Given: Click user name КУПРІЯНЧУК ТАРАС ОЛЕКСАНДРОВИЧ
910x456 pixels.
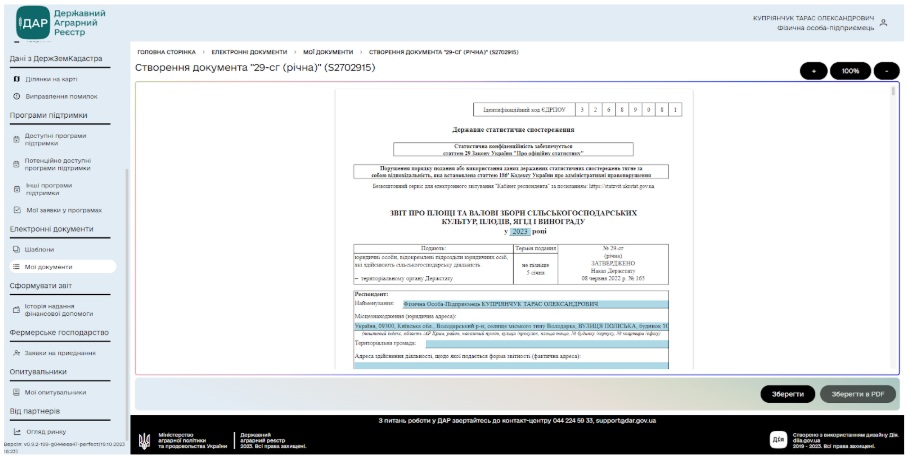Looking at the screenshot, I should coord(813,19).
